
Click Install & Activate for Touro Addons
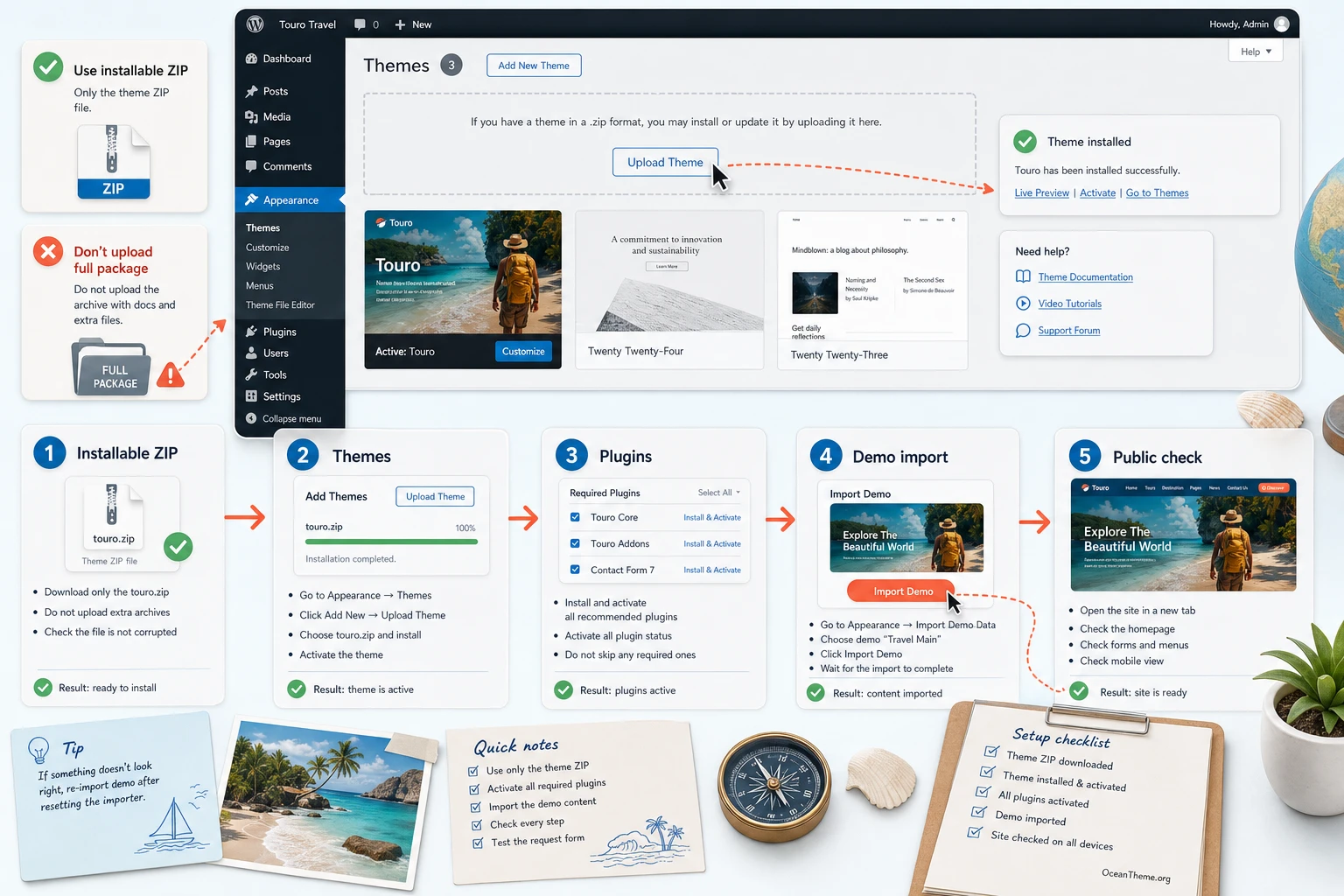click(712, 543)
